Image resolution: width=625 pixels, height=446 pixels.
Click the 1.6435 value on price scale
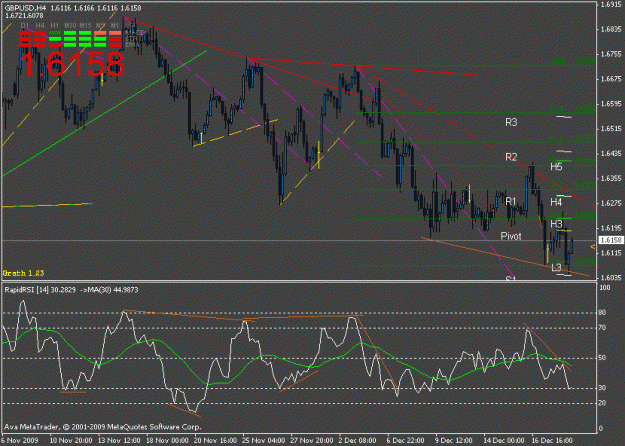coord(611,153)
